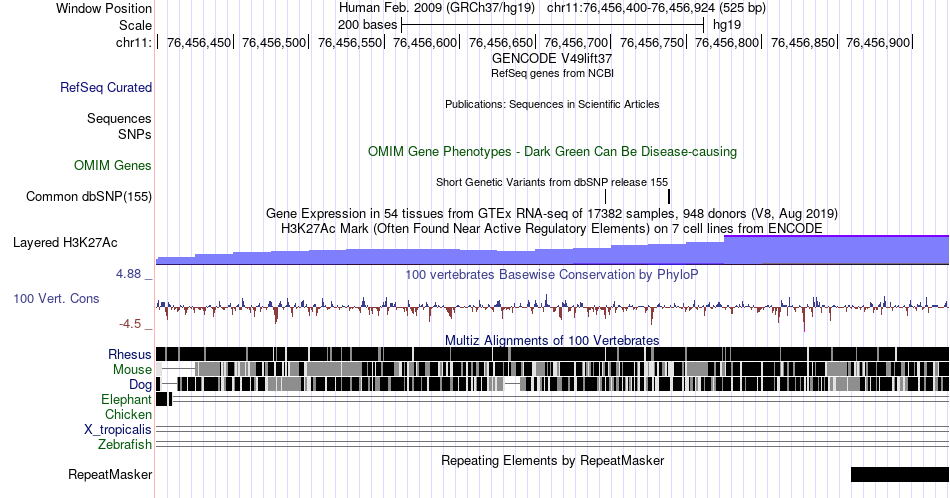Click the SNPs track label
The width and height of the screenshot is (950, 498).
pyautogui.click(x=135, y=134)
